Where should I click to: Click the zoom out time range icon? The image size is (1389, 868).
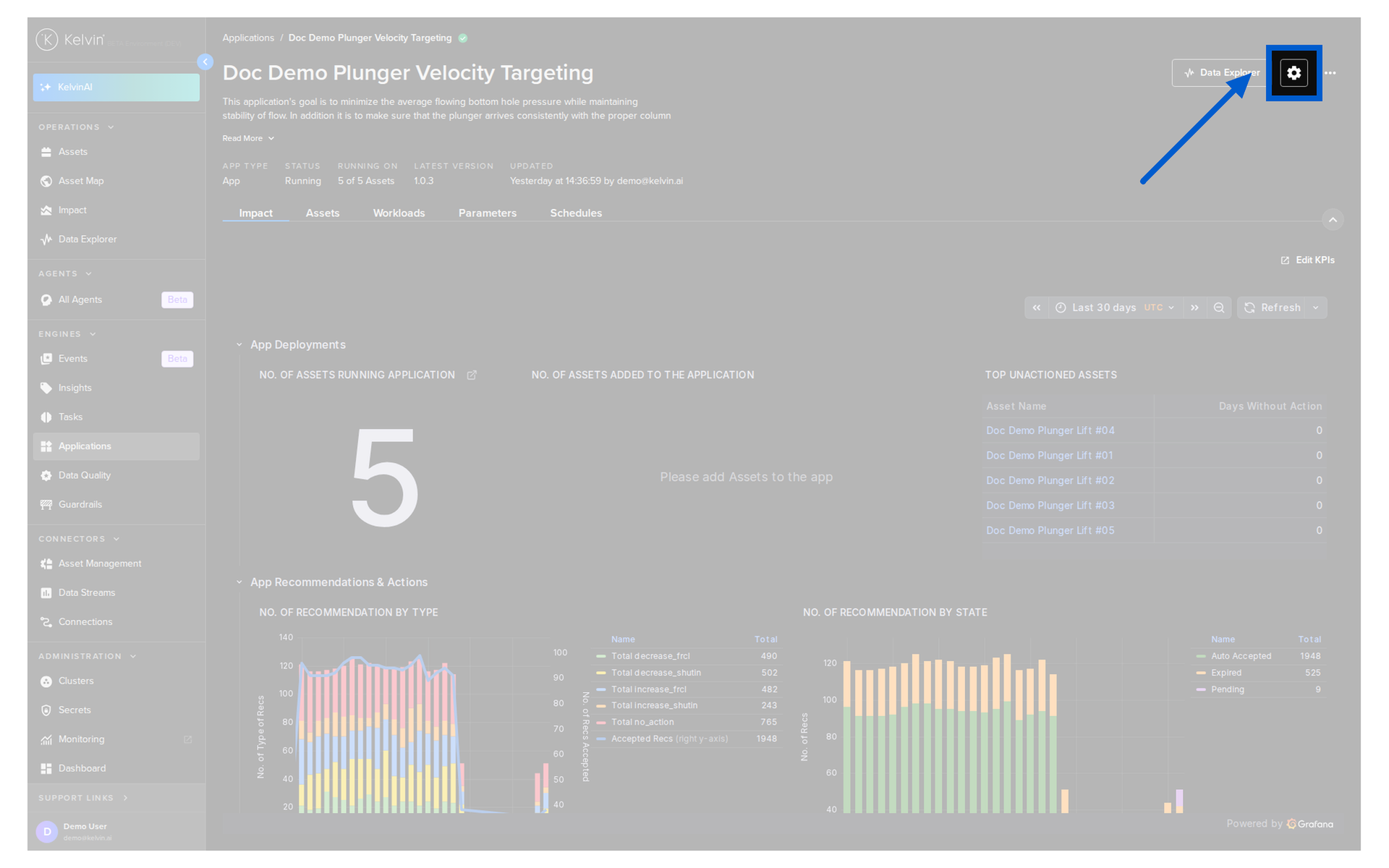(x=1219, y=307)
